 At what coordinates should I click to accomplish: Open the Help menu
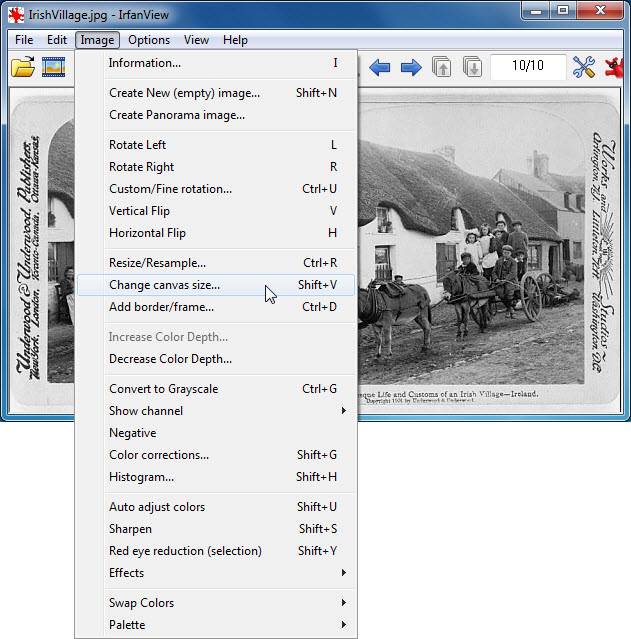[x=235, y=40]
